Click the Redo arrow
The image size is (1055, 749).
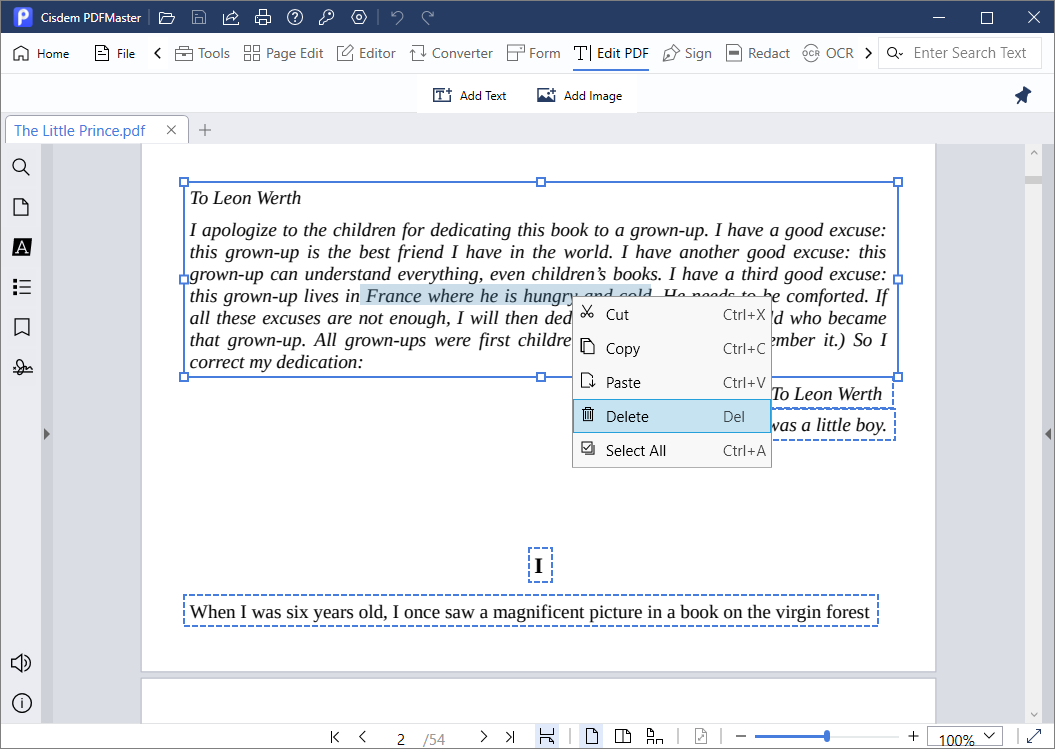428,17
